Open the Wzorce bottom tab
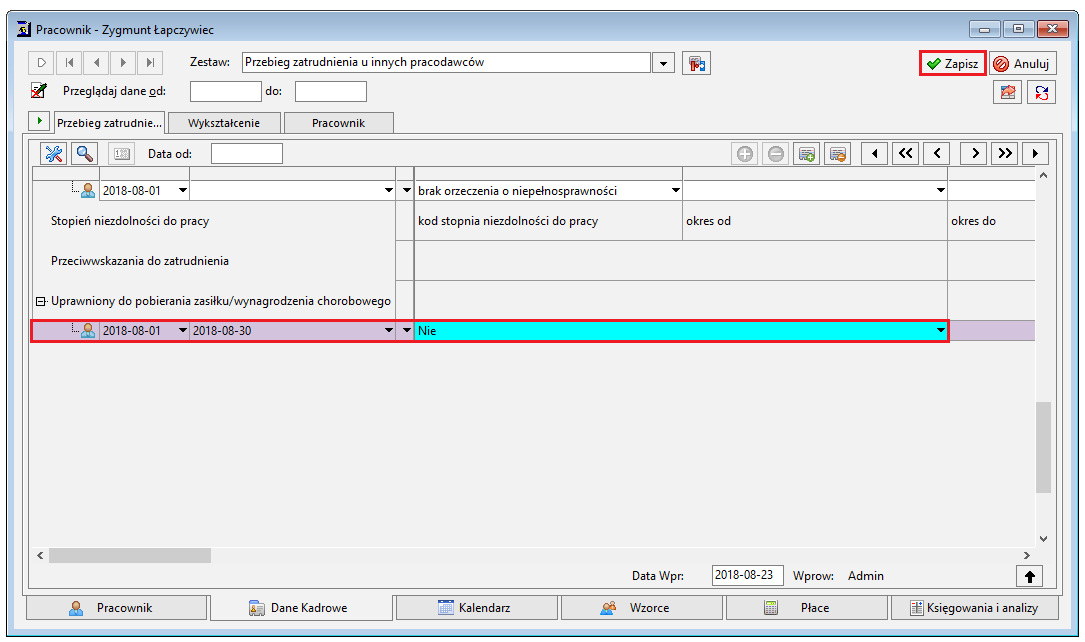Screen dimensions: 1085x642 pyautogui.click(x=642, y=608)
